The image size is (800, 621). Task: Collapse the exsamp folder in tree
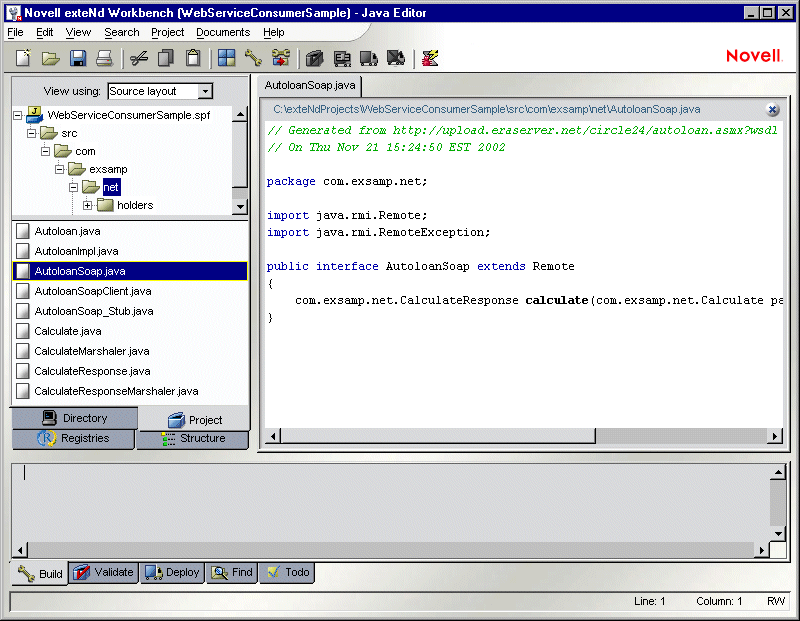[x=60, y=169]
